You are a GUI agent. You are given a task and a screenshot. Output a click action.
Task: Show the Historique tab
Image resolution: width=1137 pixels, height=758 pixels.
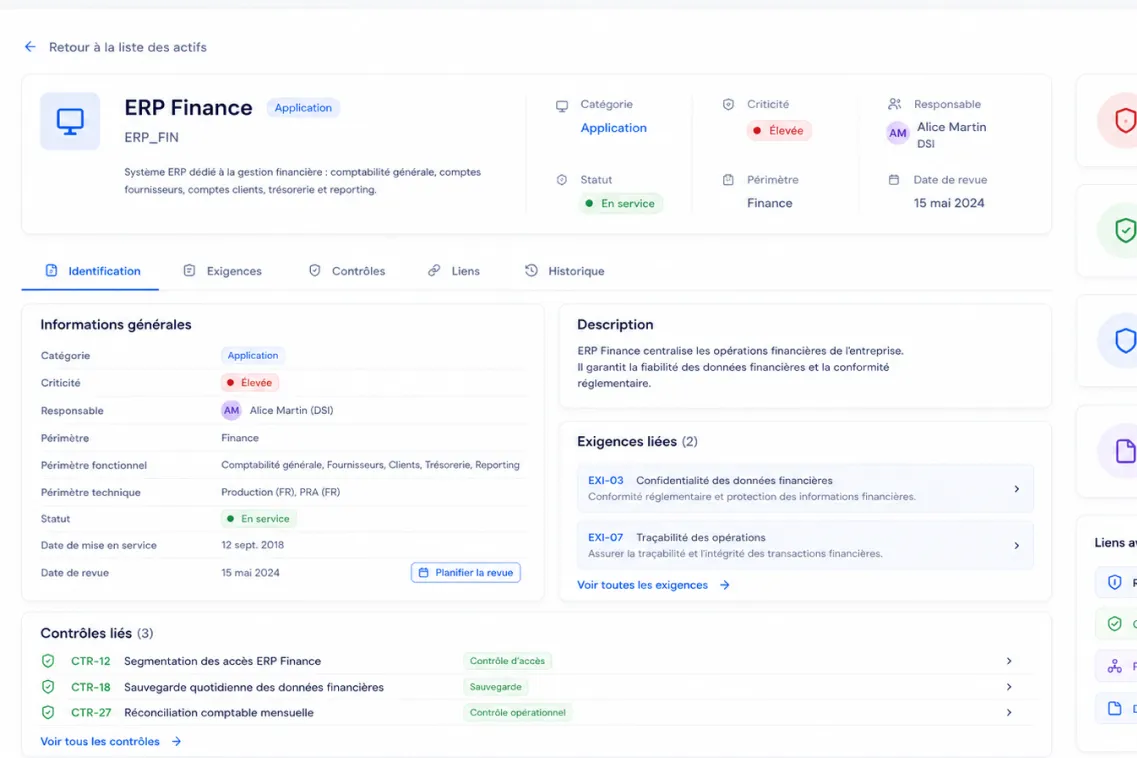[x=564, y=271]
